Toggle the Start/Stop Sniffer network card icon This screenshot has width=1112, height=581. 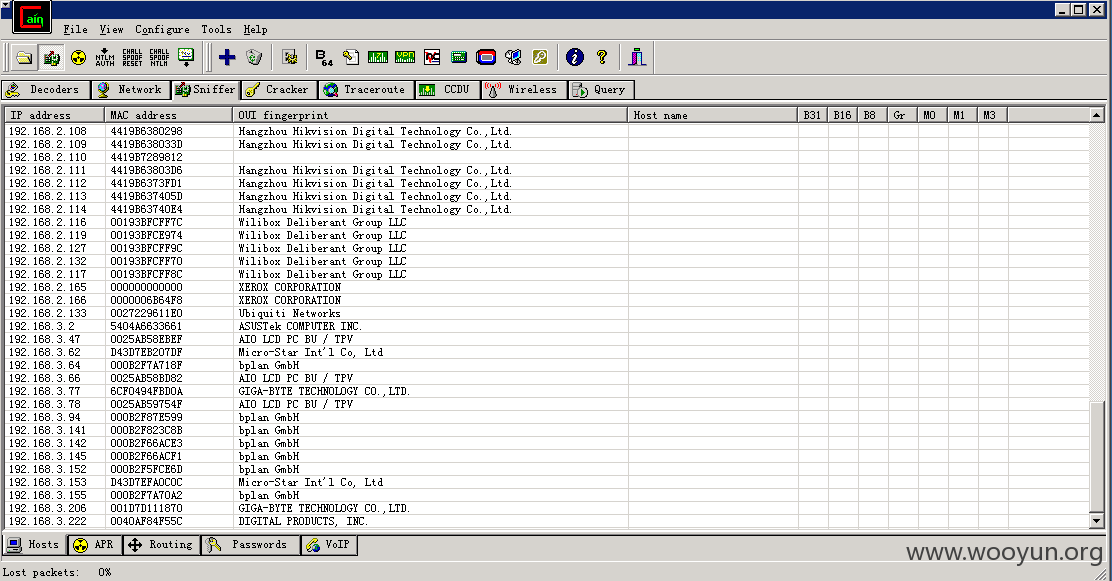click(x=51, y=57)
